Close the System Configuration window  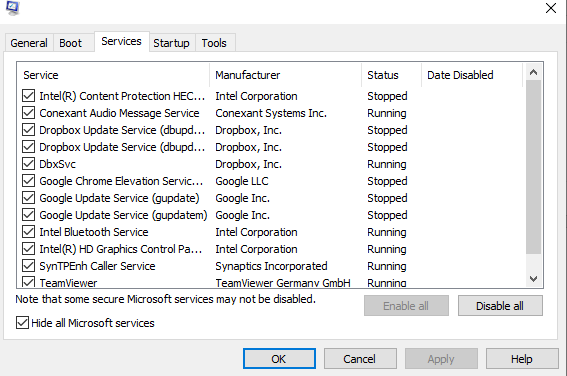[551, 8]
